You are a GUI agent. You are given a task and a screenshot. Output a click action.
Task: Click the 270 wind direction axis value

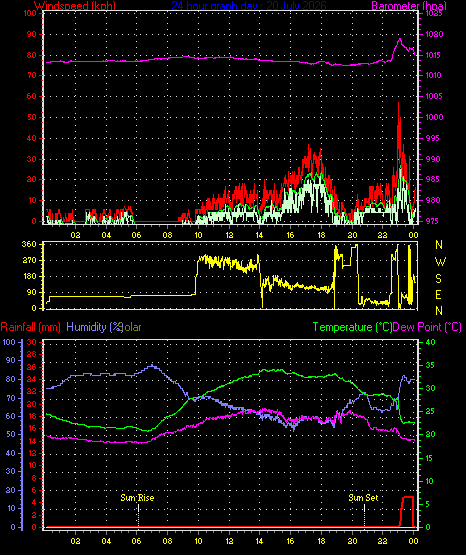coord(29,261)
